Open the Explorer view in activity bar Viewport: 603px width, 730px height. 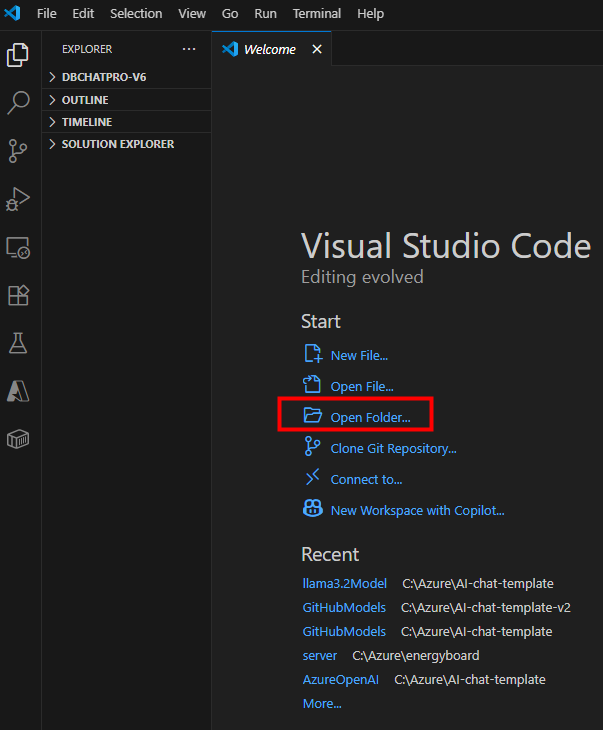tap(18, 55)
